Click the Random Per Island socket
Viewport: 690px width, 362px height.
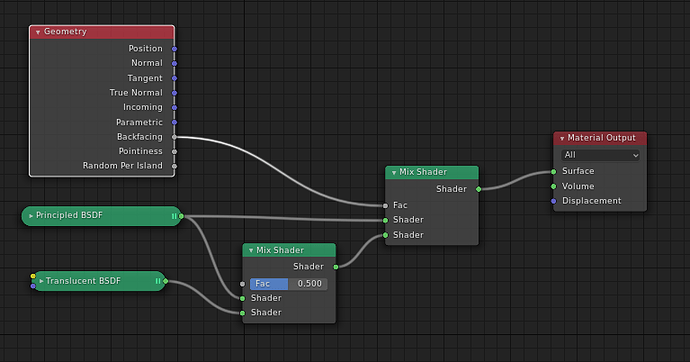pos(174,166)
